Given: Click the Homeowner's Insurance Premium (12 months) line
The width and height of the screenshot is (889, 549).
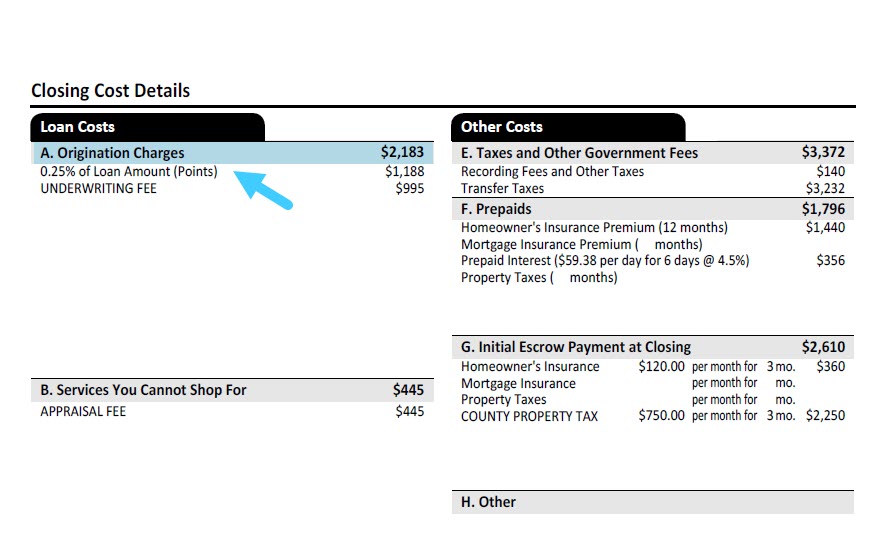Looking at the screenshot, I should click(594, 227).
